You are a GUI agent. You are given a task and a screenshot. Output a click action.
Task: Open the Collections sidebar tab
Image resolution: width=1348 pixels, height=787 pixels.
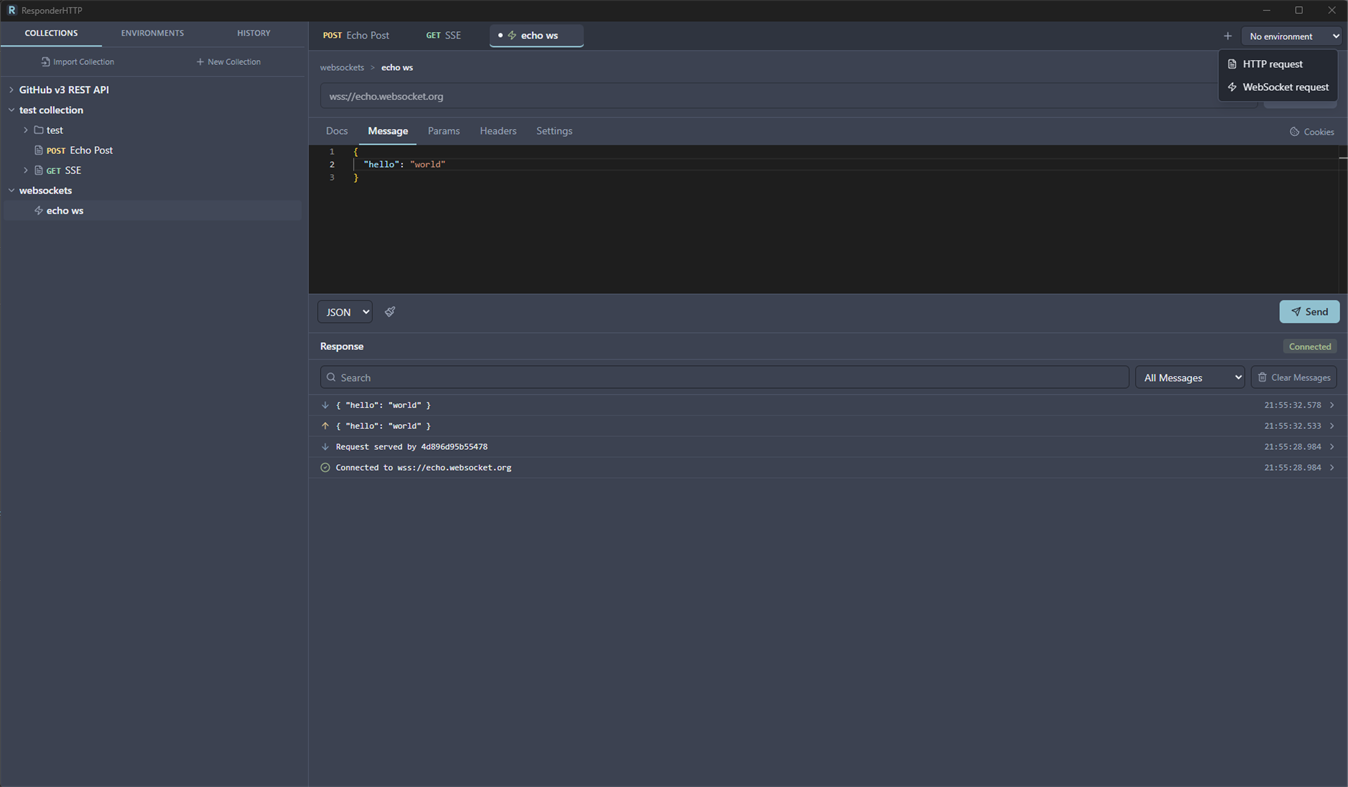tap(51, 33)
